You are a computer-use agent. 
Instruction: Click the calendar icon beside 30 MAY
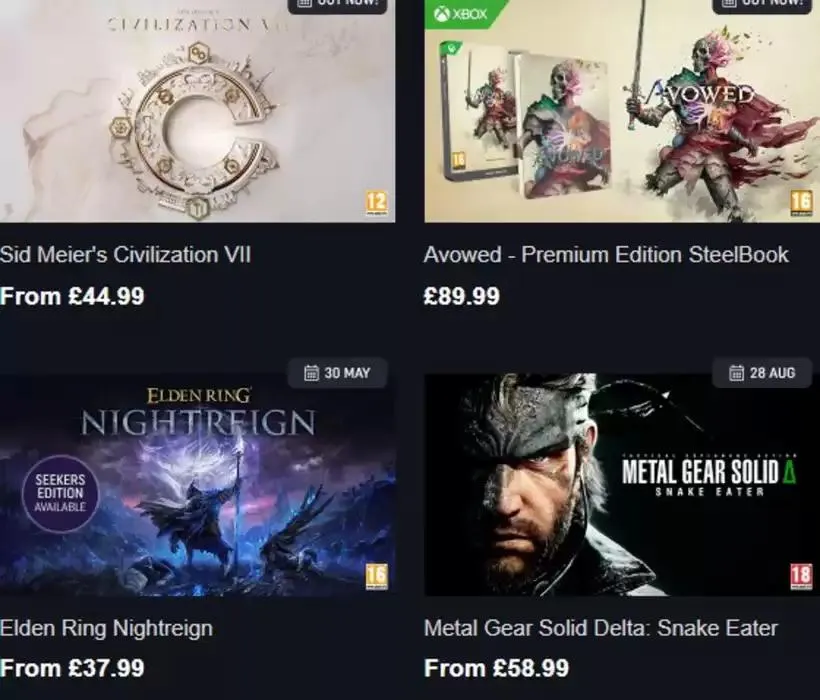311,373
